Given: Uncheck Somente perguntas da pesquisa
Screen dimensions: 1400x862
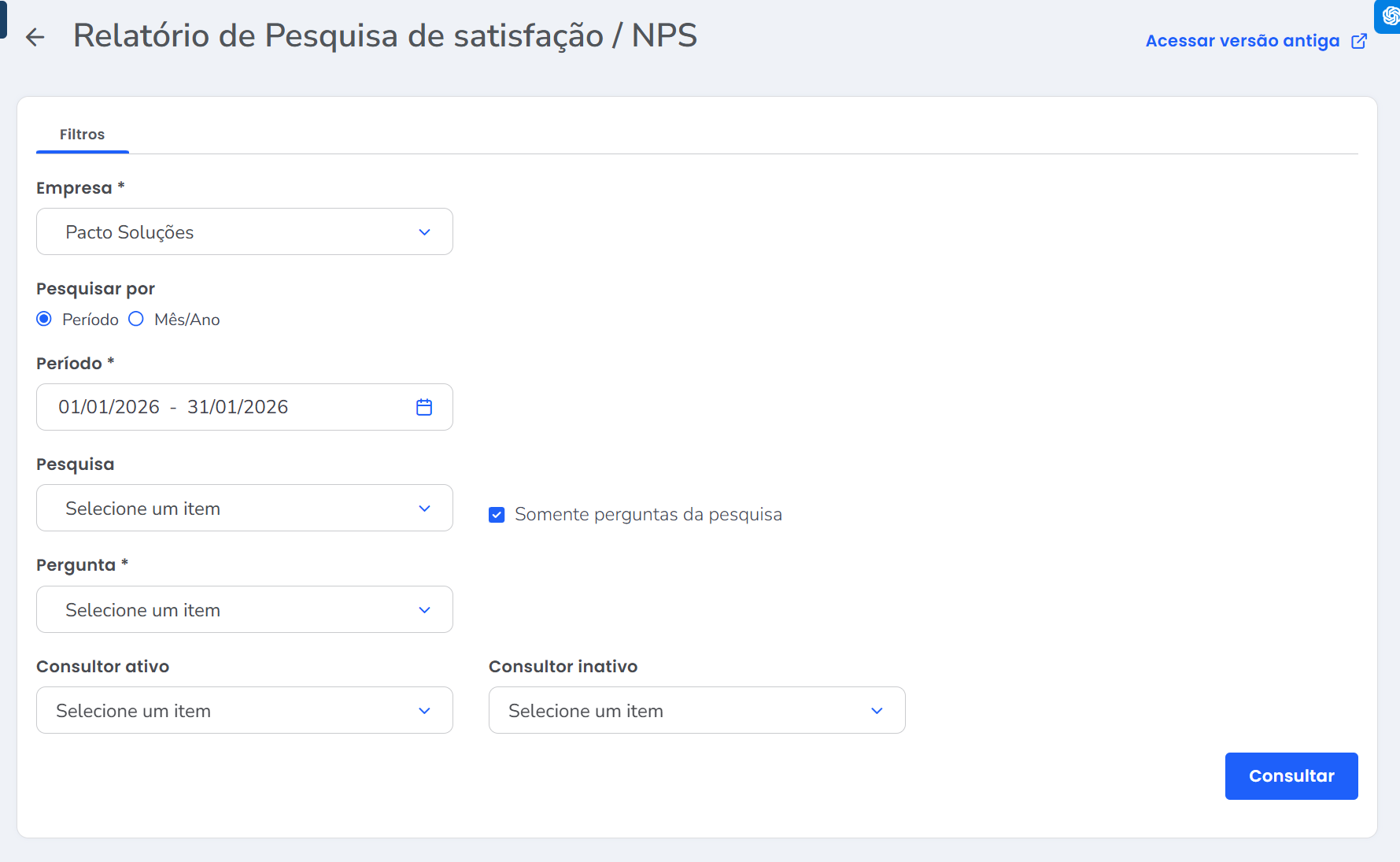Looking at the screenshot, I should tap(497, 515).
